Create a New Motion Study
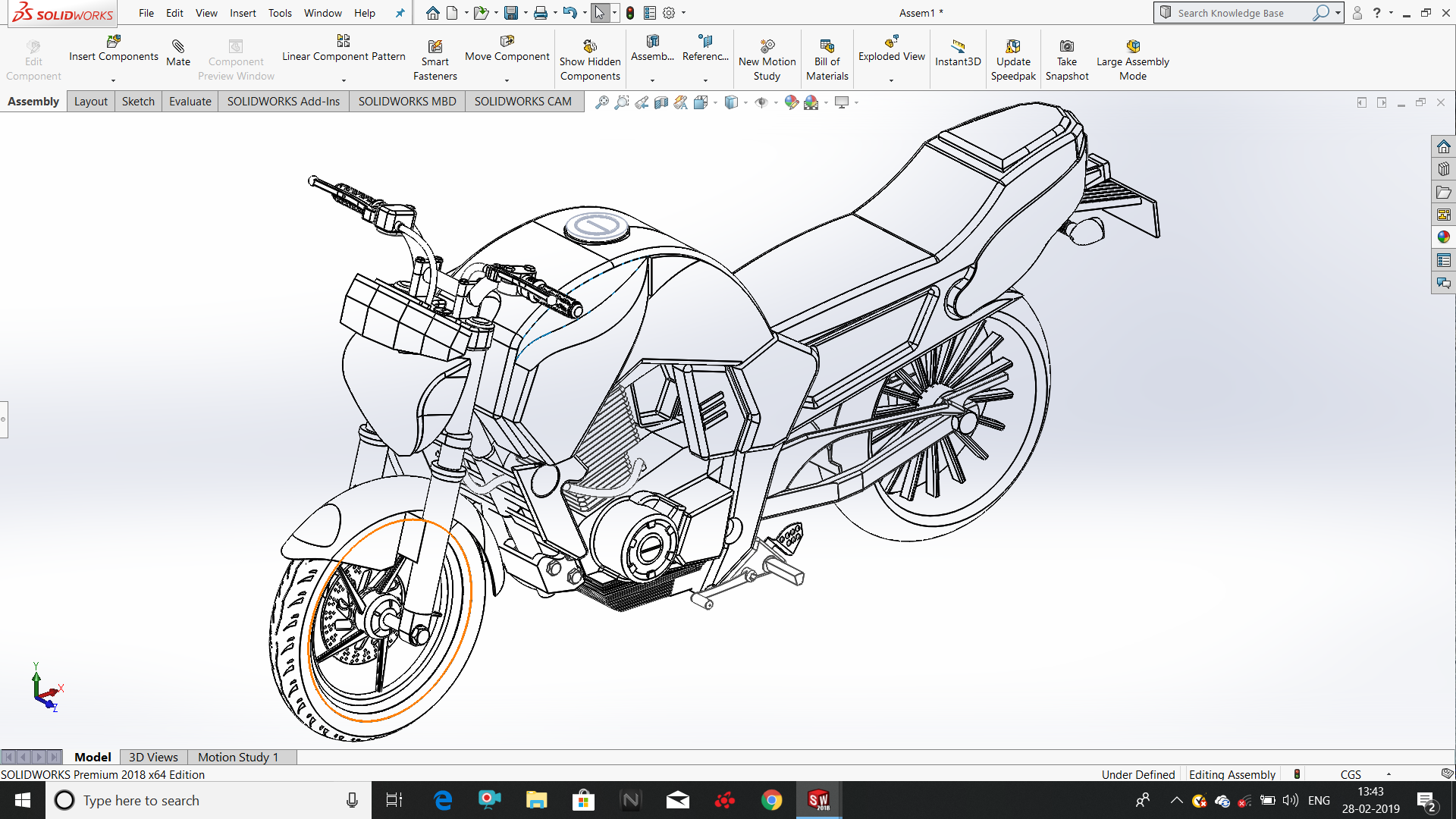 coord(767,58)
